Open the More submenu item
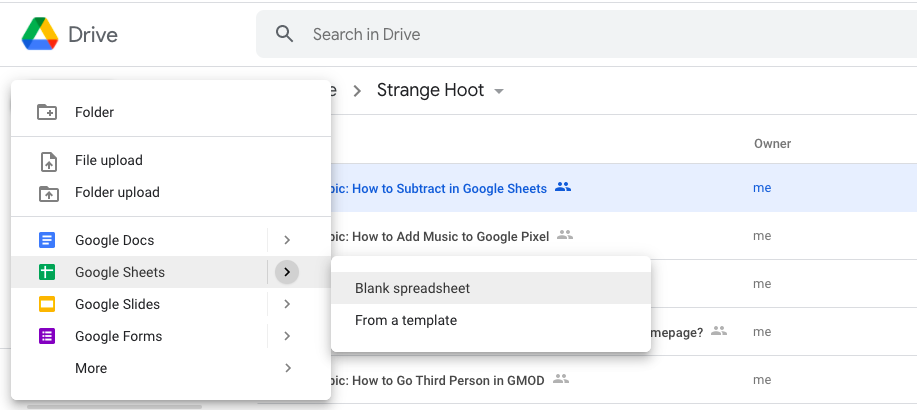This screenshot has width=917, height=410. click(x=91, y=368)
